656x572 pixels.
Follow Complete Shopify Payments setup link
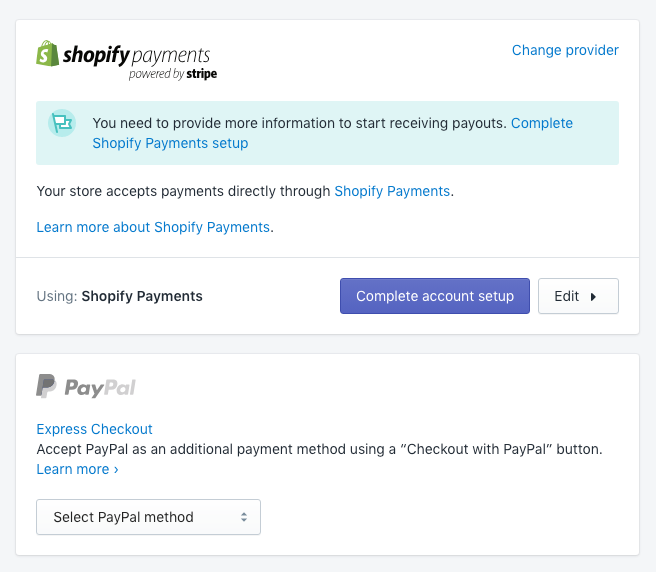tap(333, 133)
